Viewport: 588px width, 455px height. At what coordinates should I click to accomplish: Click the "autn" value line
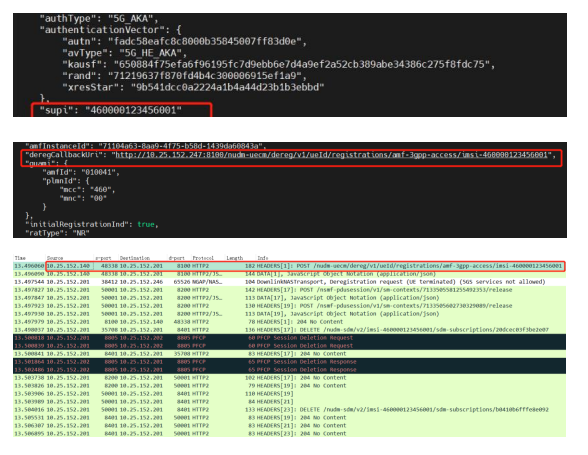tap(184, 41)
